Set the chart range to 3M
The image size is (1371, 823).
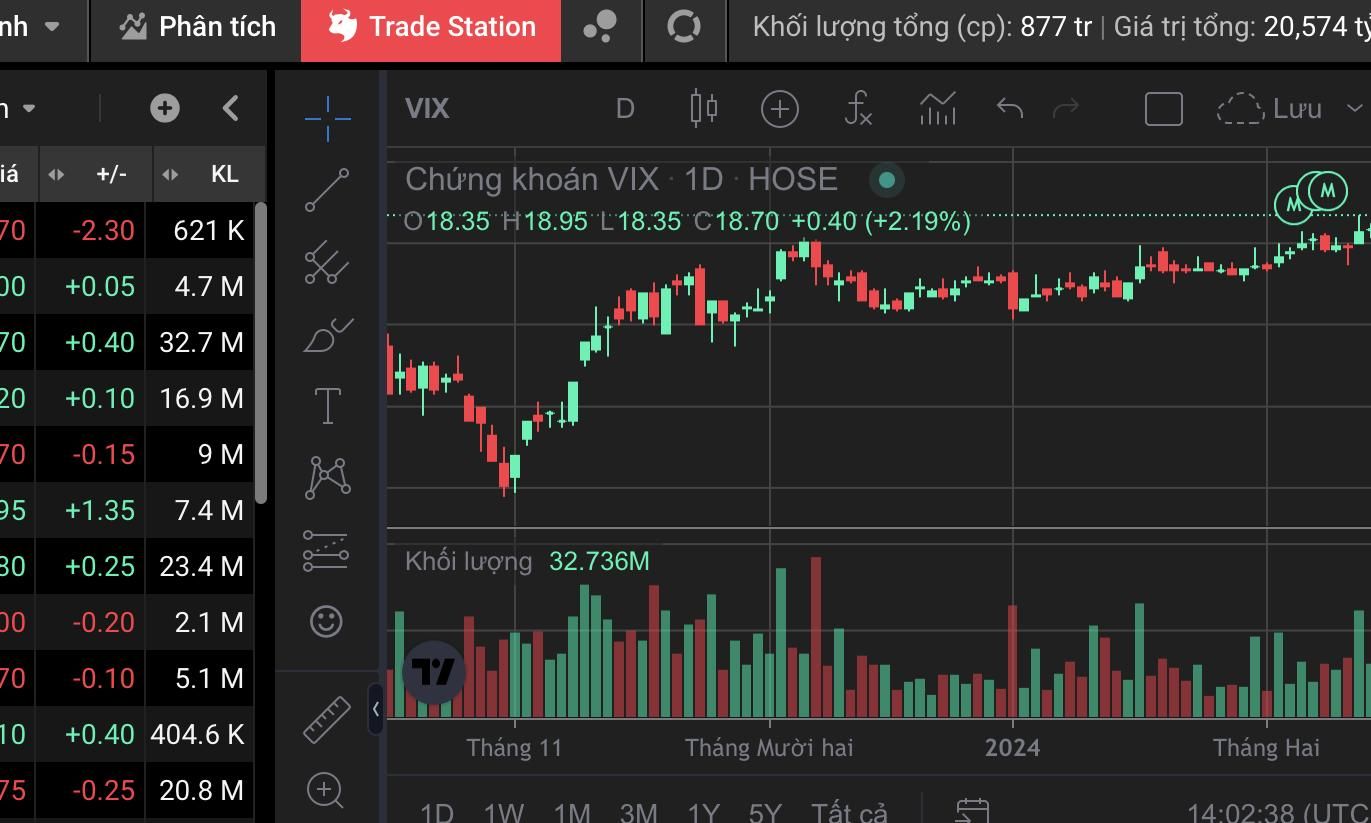(x=638, y=812)
